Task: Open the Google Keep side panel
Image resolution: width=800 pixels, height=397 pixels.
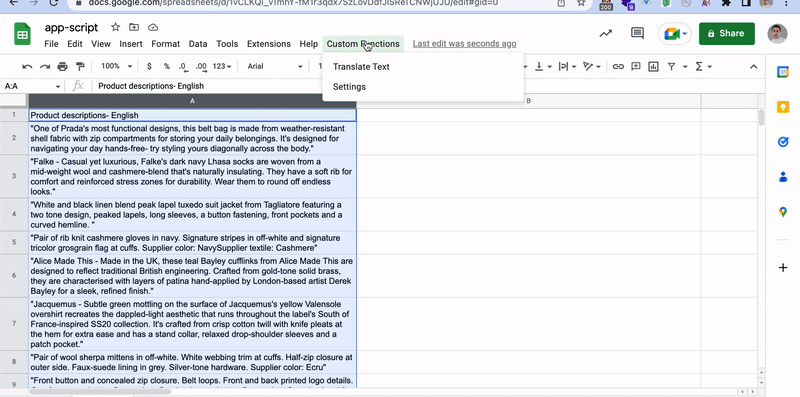Action: (x=783, y=107)
